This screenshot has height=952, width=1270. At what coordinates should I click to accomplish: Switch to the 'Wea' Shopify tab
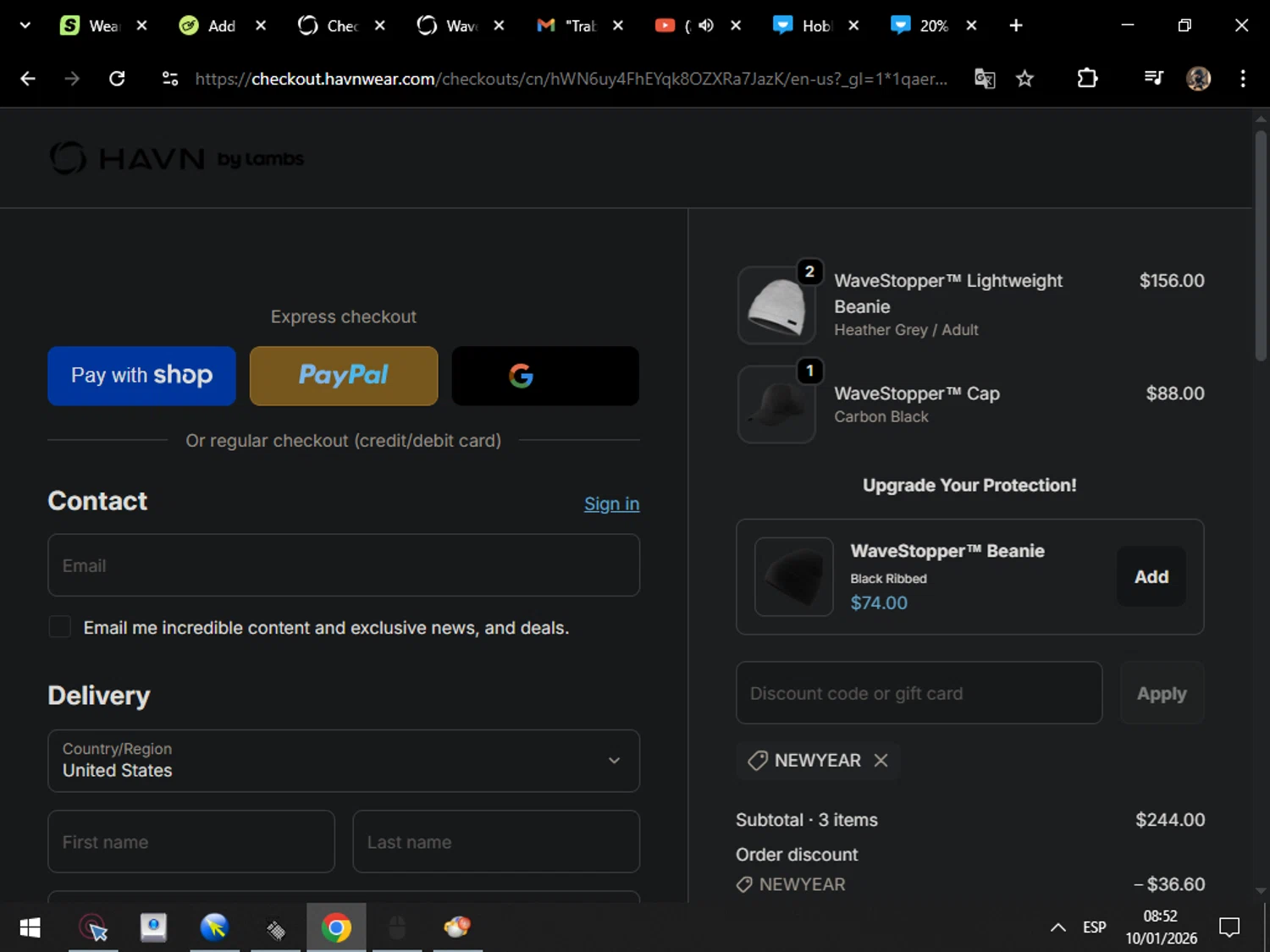(x=91, y=25)
